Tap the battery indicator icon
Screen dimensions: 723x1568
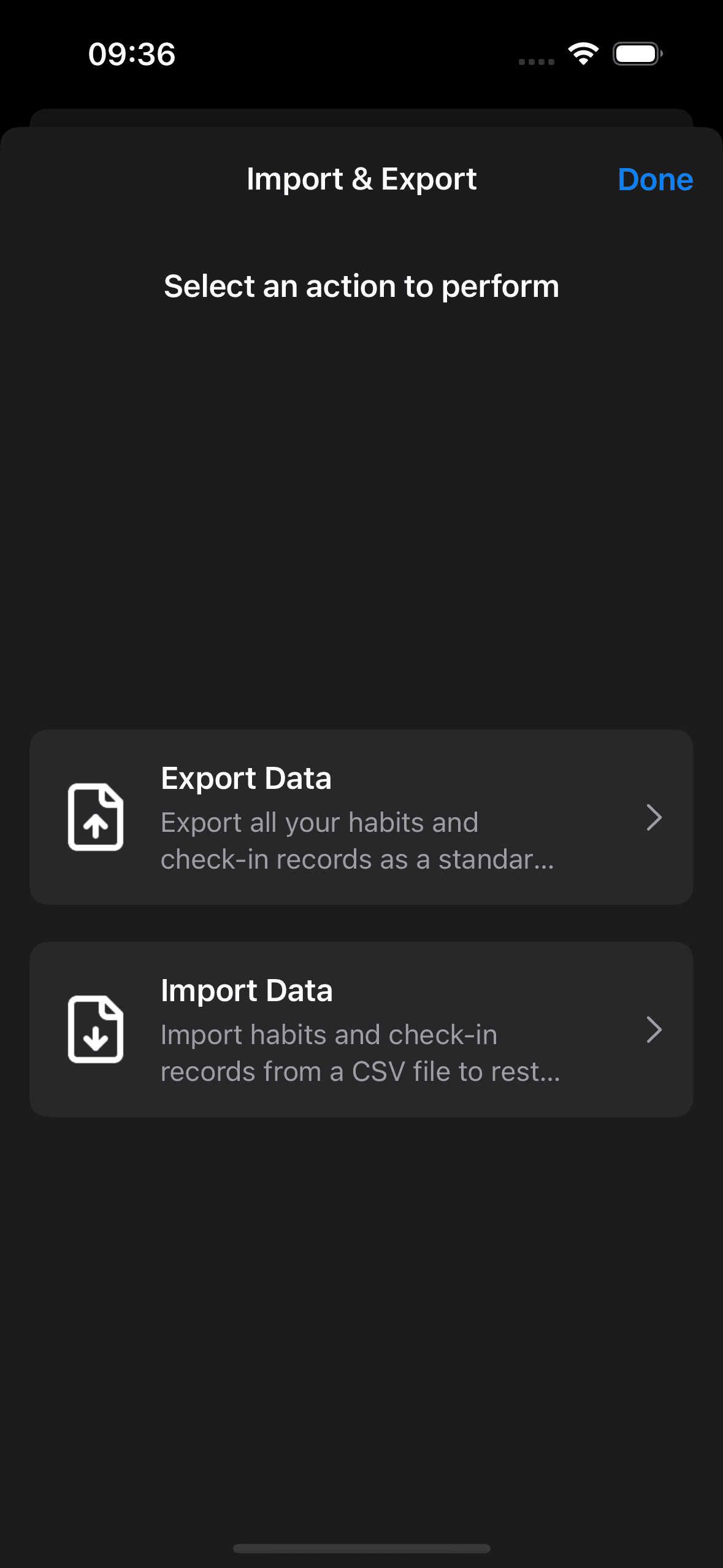pyautogui.click(x=637, y=54)
